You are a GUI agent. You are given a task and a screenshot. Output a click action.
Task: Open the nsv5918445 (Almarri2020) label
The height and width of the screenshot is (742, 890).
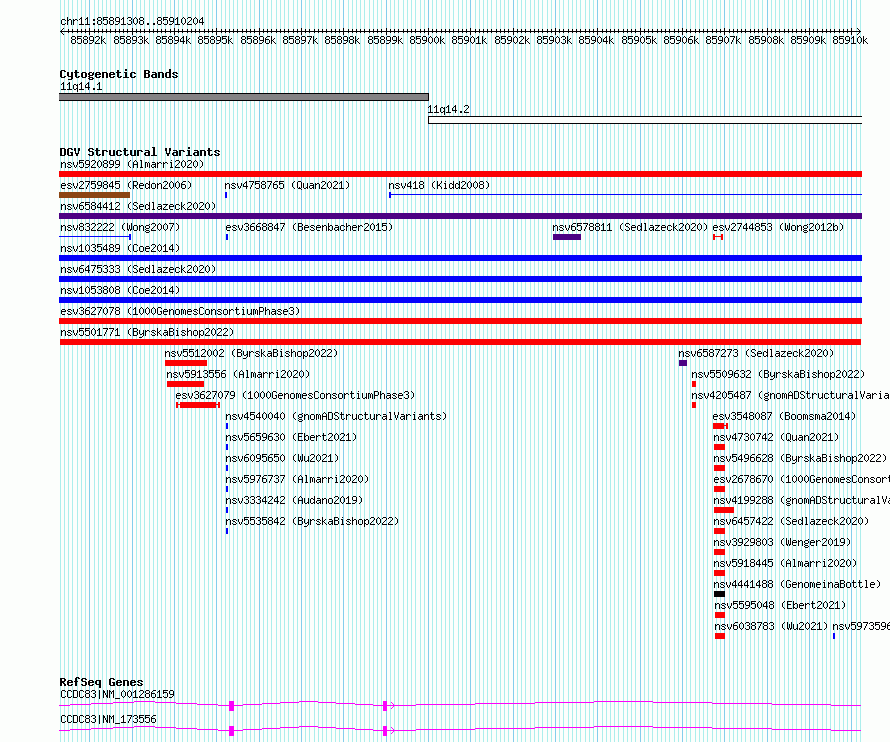click(785, 564)
